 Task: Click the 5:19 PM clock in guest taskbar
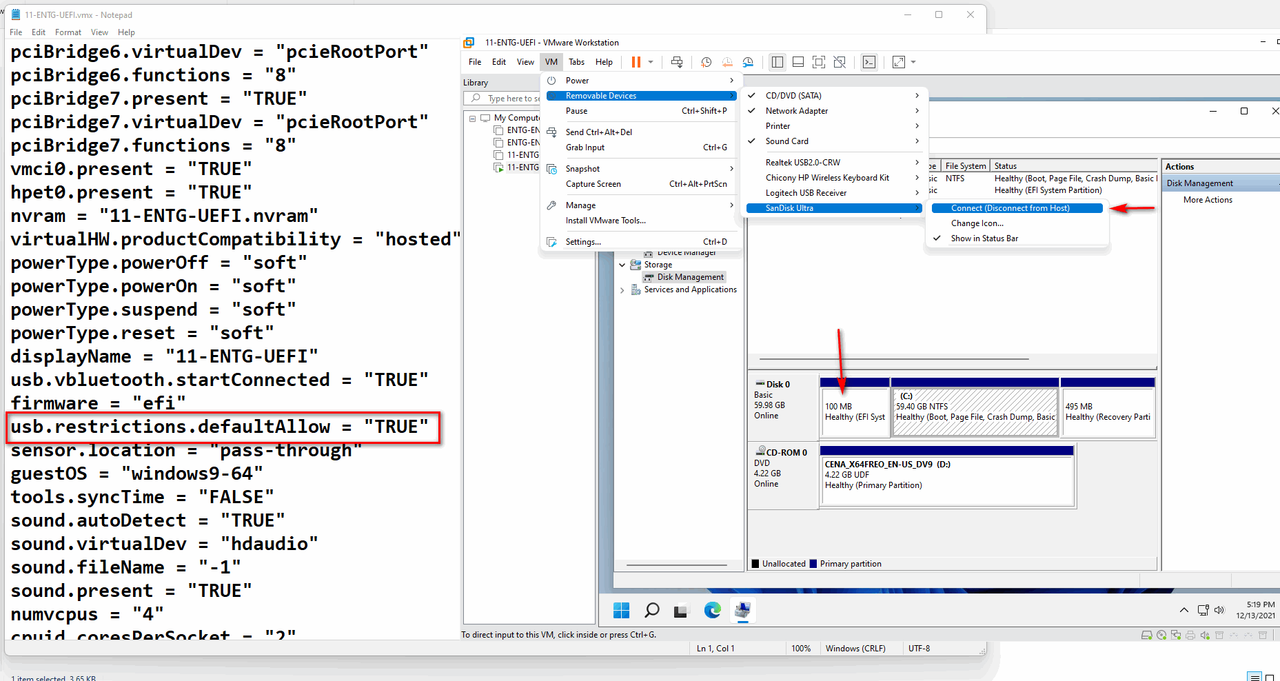click(x=1261, y=605)
